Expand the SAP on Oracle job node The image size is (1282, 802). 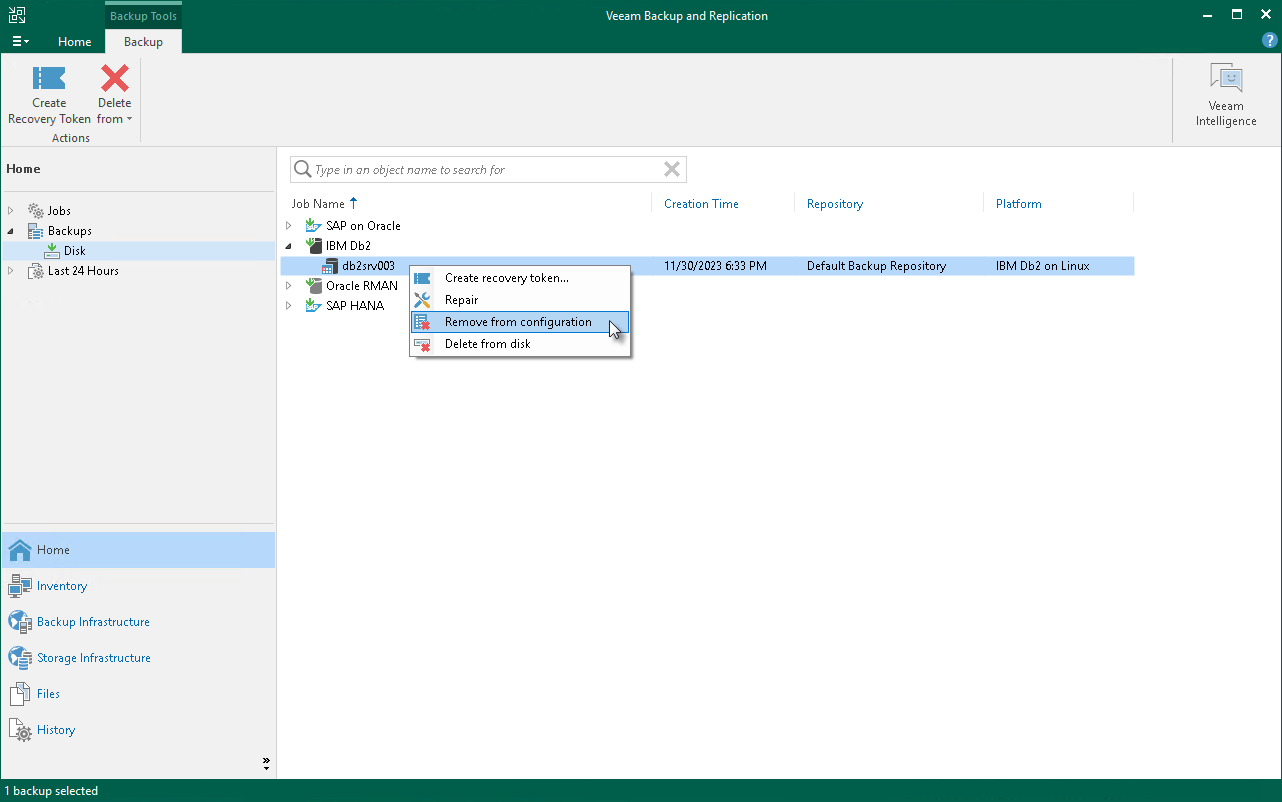(289, 225)
